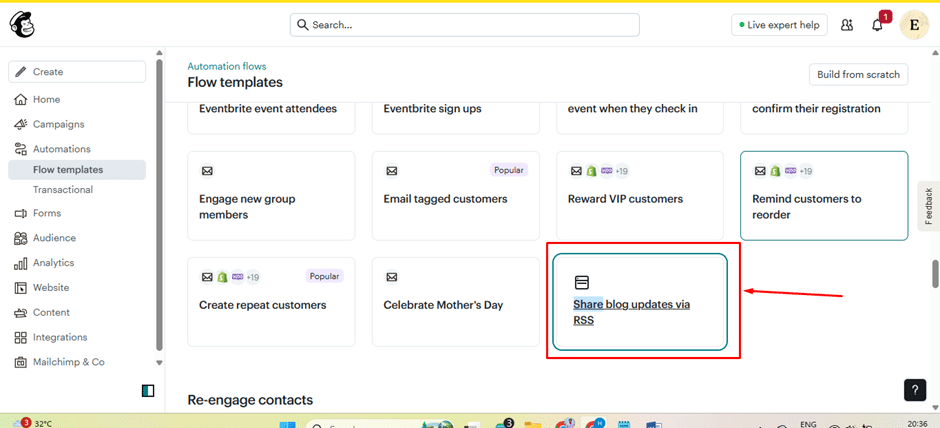Screen dimensions: 940x428
Task: Click the sidebar scrollbar up arrow
Action: pos(159,53)
